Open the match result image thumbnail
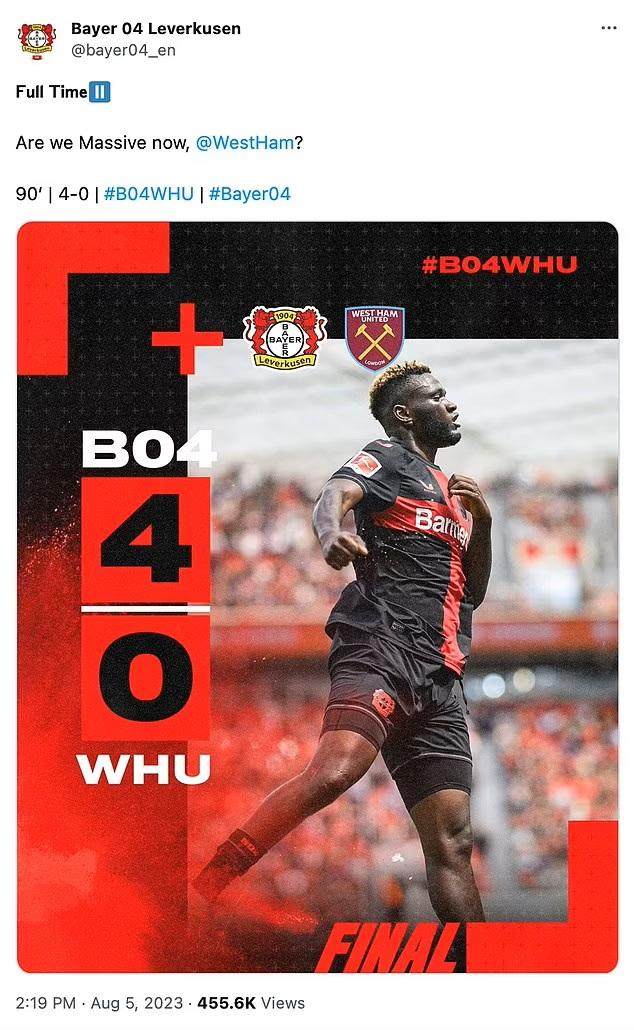The width and height of the screenshot is (634, 1030). (317, 597)
